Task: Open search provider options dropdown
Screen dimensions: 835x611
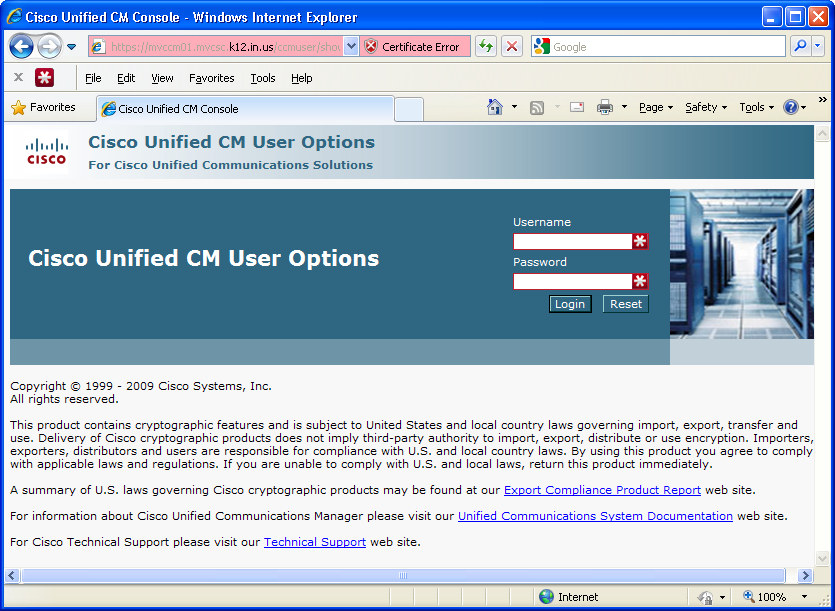Action: point(818,47)
